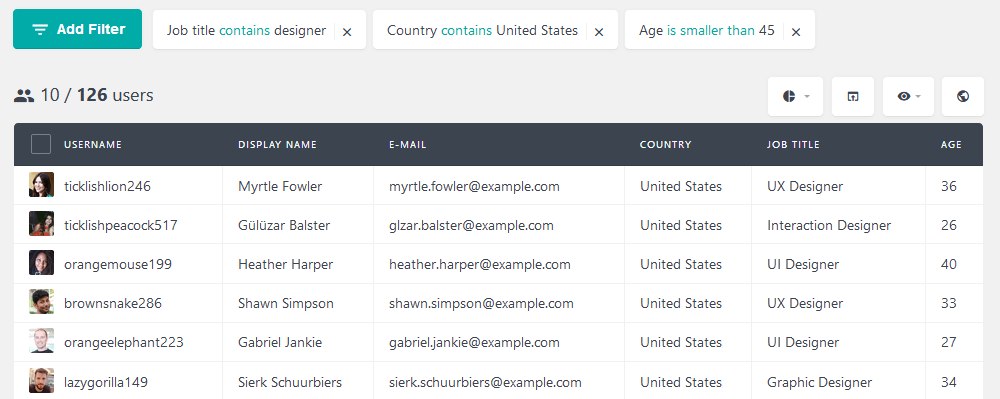
Task: Remove the Age is smaller than 45 filter
Action: pos(796,32)
